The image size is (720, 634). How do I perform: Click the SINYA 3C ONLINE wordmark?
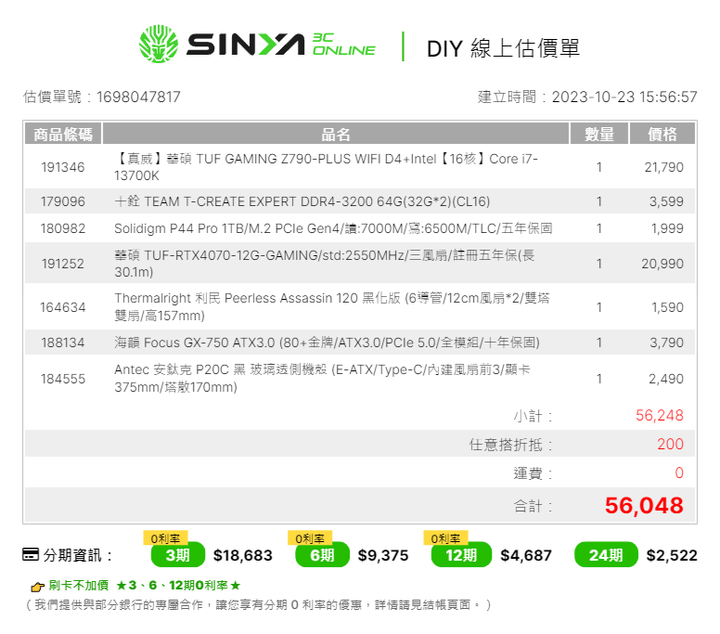point(281,44)
